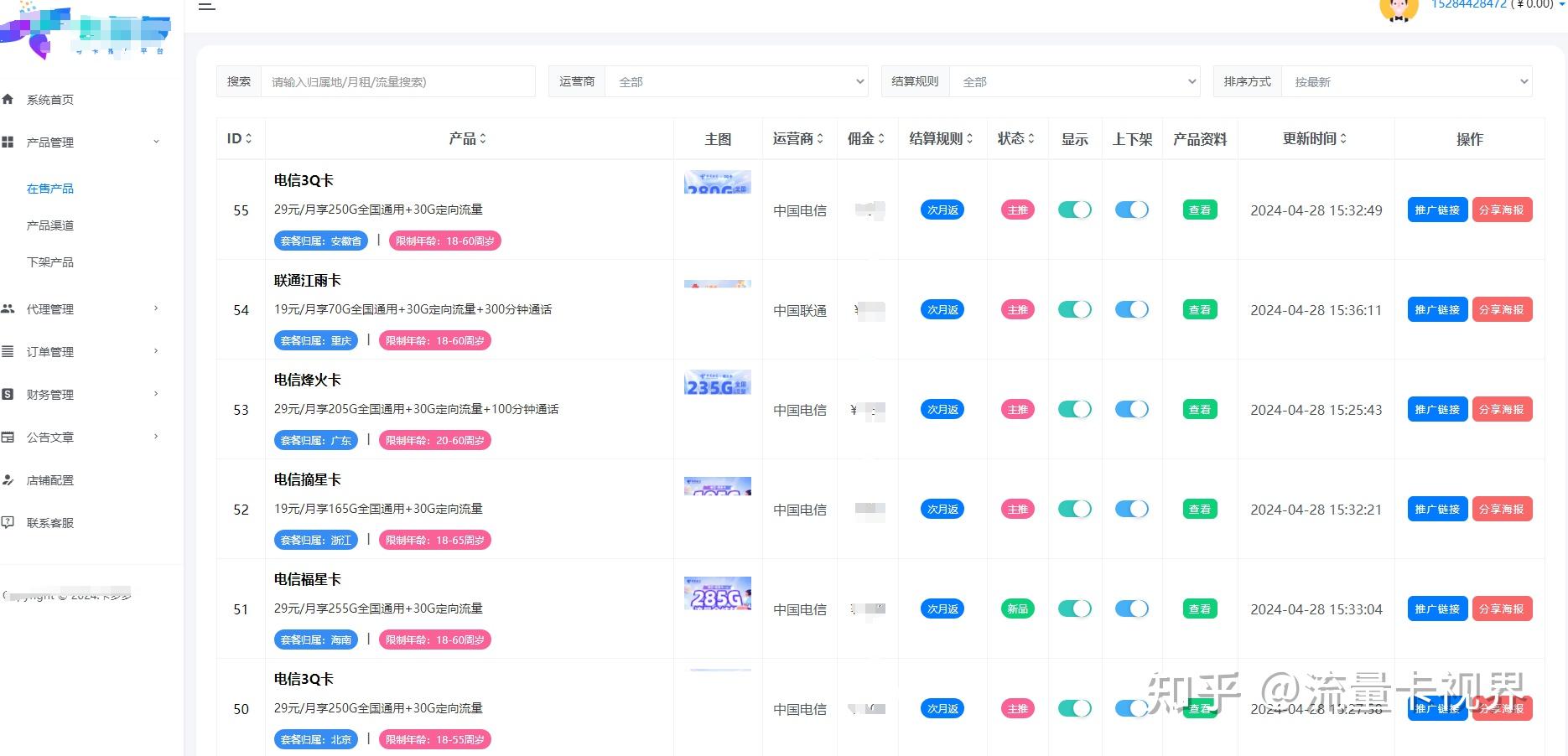Image resolution: width=1568 pixels, height=756 pixels.
Task: Open 系统首页 home icon in sidebar
Action: pos(8,99)
